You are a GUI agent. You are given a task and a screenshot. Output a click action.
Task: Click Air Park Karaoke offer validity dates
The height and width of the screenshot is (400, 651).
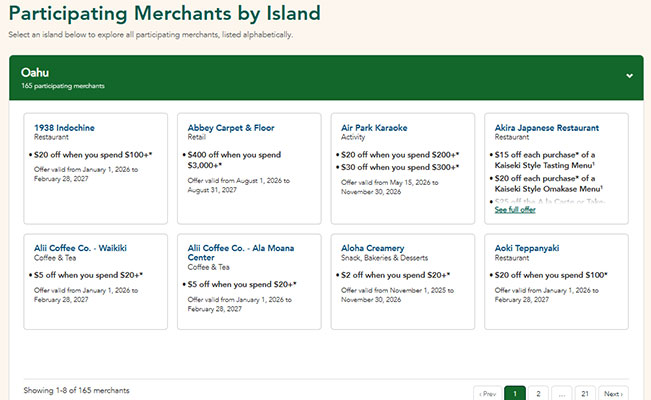click(389, 187)
